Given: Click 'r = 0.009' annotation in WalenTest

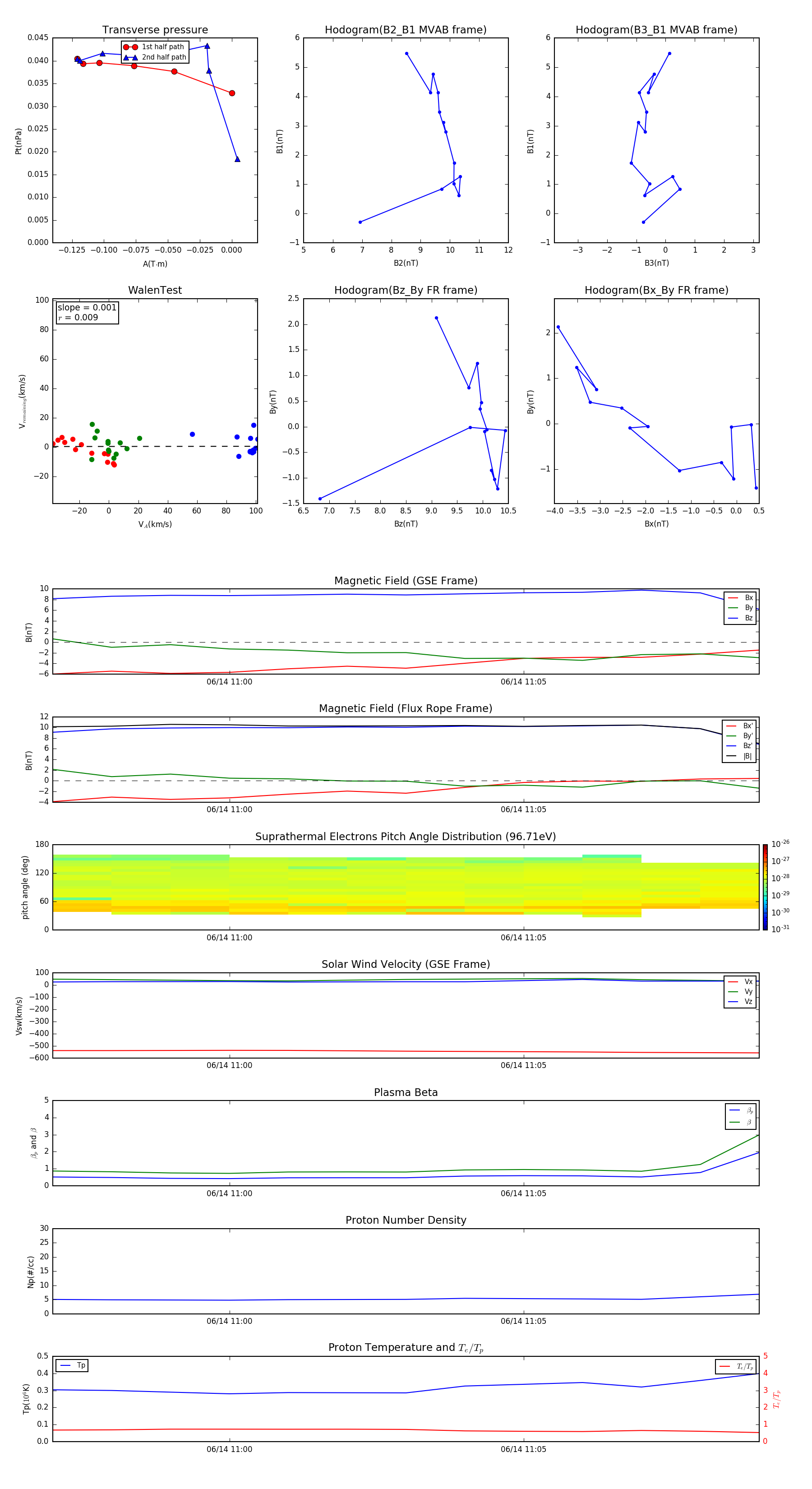Looking at the screenshot, I should coord(78,317).
